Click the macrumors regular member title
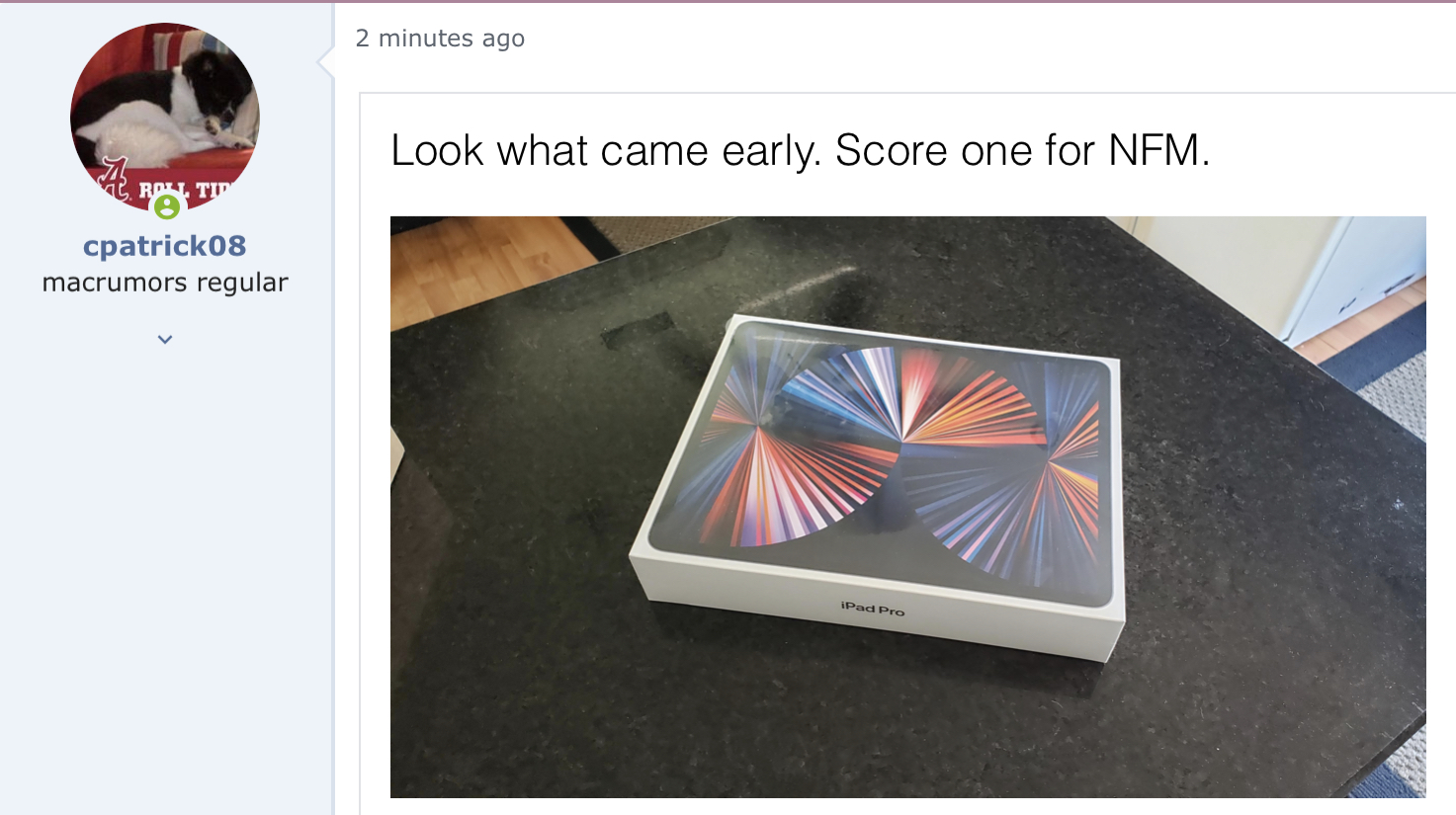Image resolution: width=1456 pixels, height=815 pixels. 164,282
